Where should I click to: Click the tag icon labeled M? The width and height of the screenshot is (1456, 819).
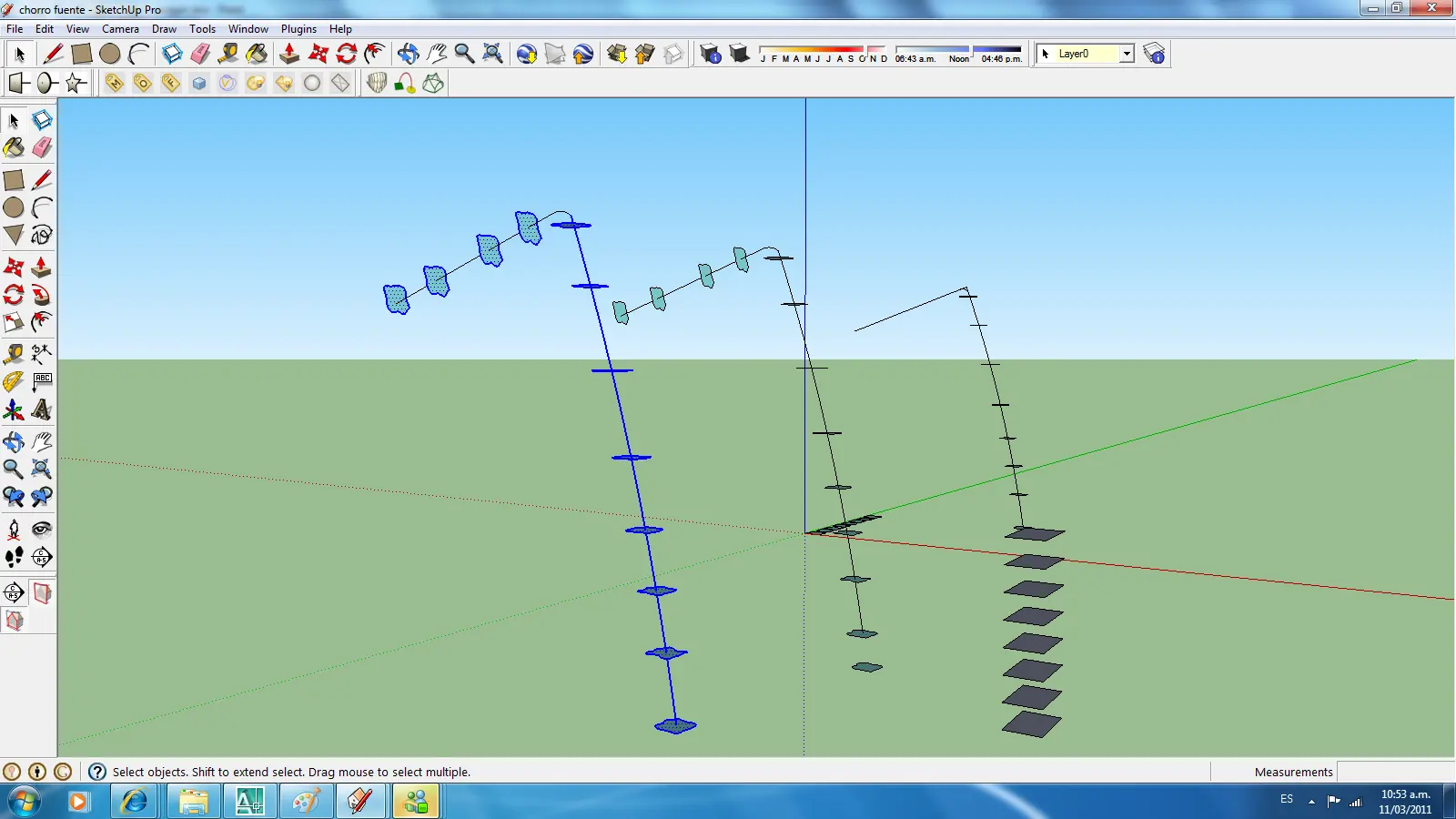(114, 83)
